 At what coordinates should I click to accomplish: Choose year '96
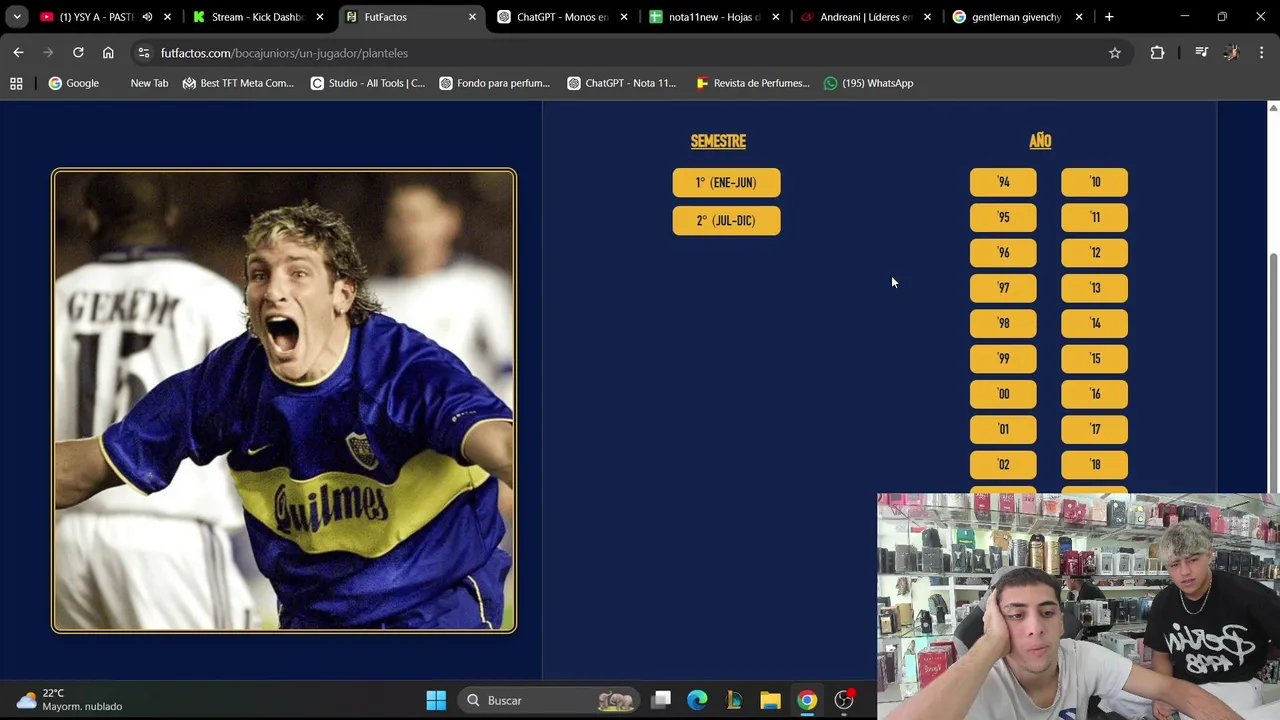point(1003,252)
